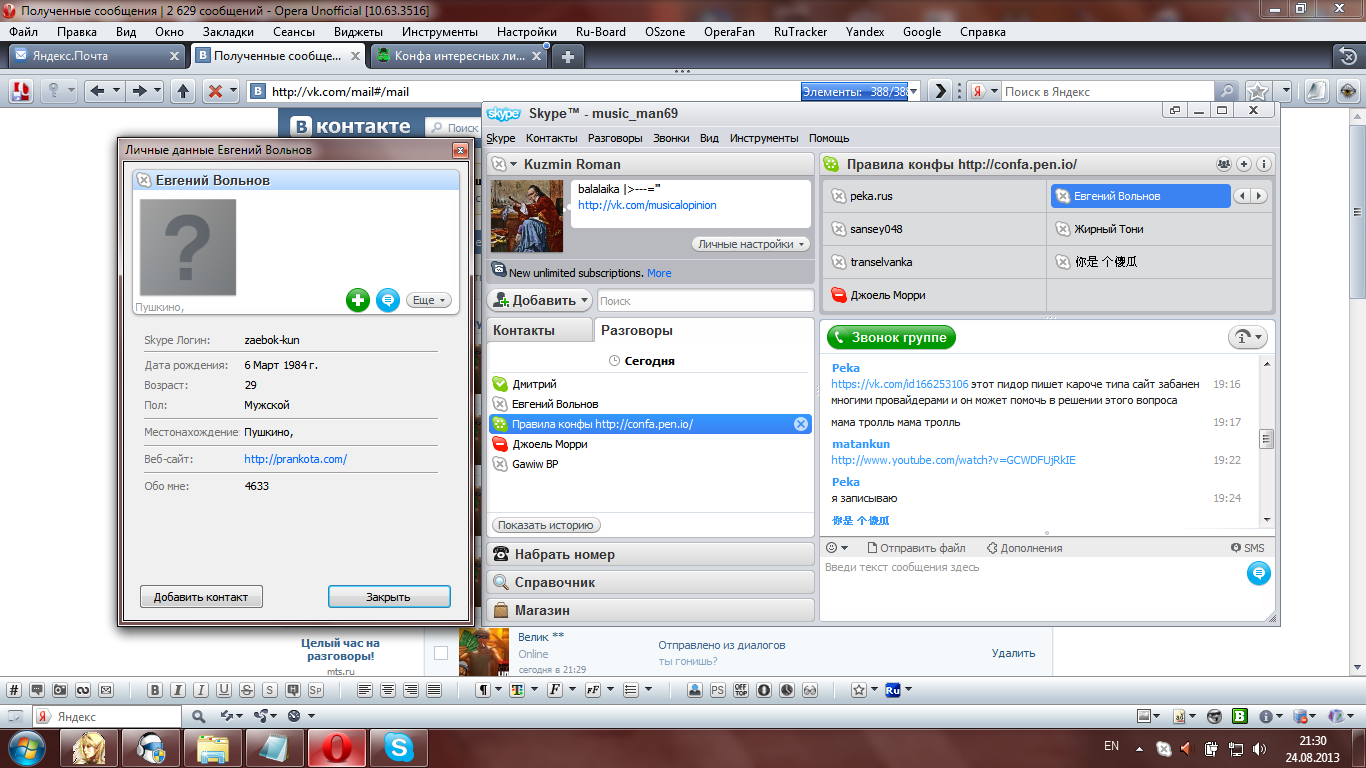Switch to the Яндекс.Почта browser tab
Screen dimensions: 1366x768
(x=98, y=56)
